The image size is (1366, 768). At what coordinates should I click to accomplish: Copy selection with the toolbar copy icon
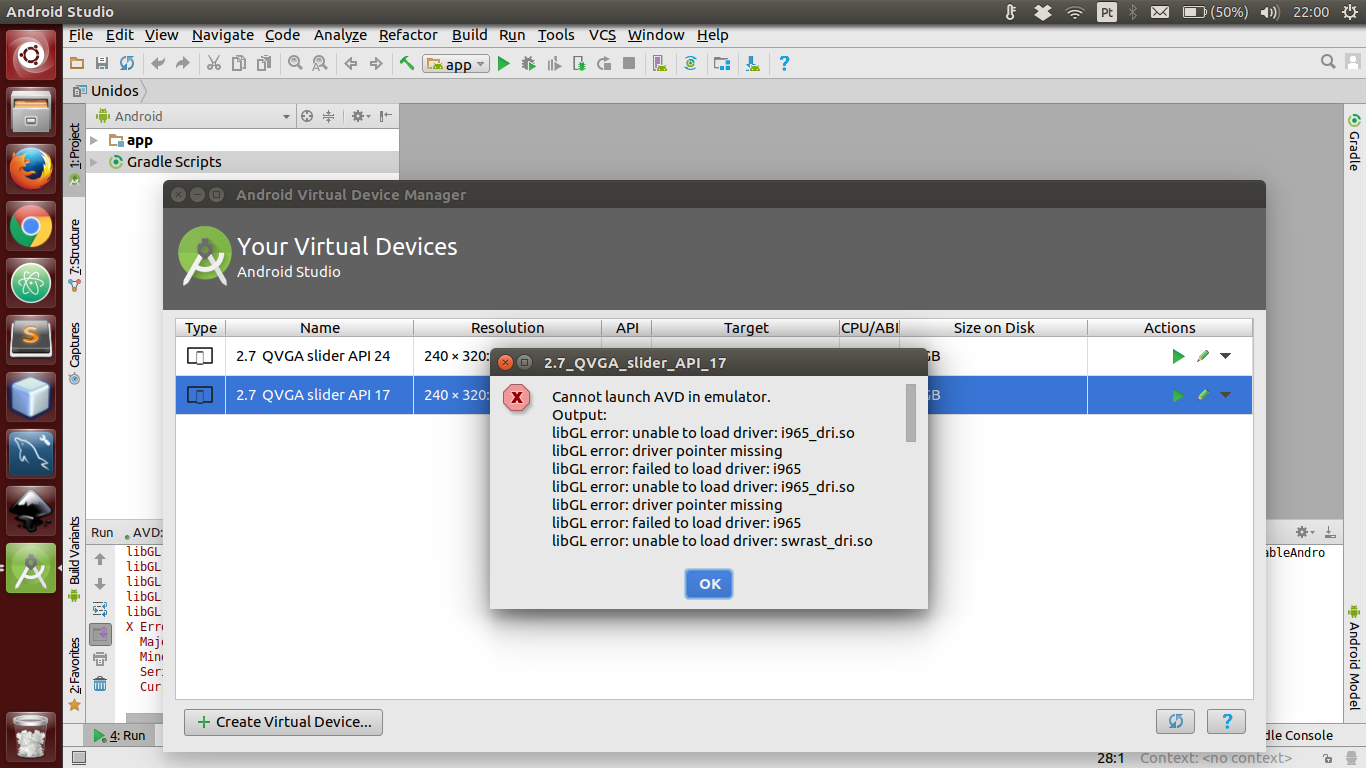[238, 63]
